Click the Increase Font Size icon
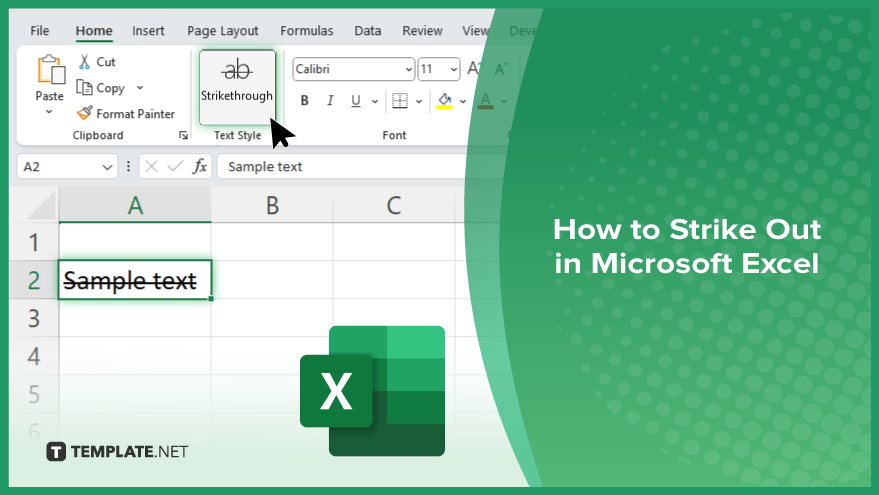The image size is (879, 495). tap(474, 69)
